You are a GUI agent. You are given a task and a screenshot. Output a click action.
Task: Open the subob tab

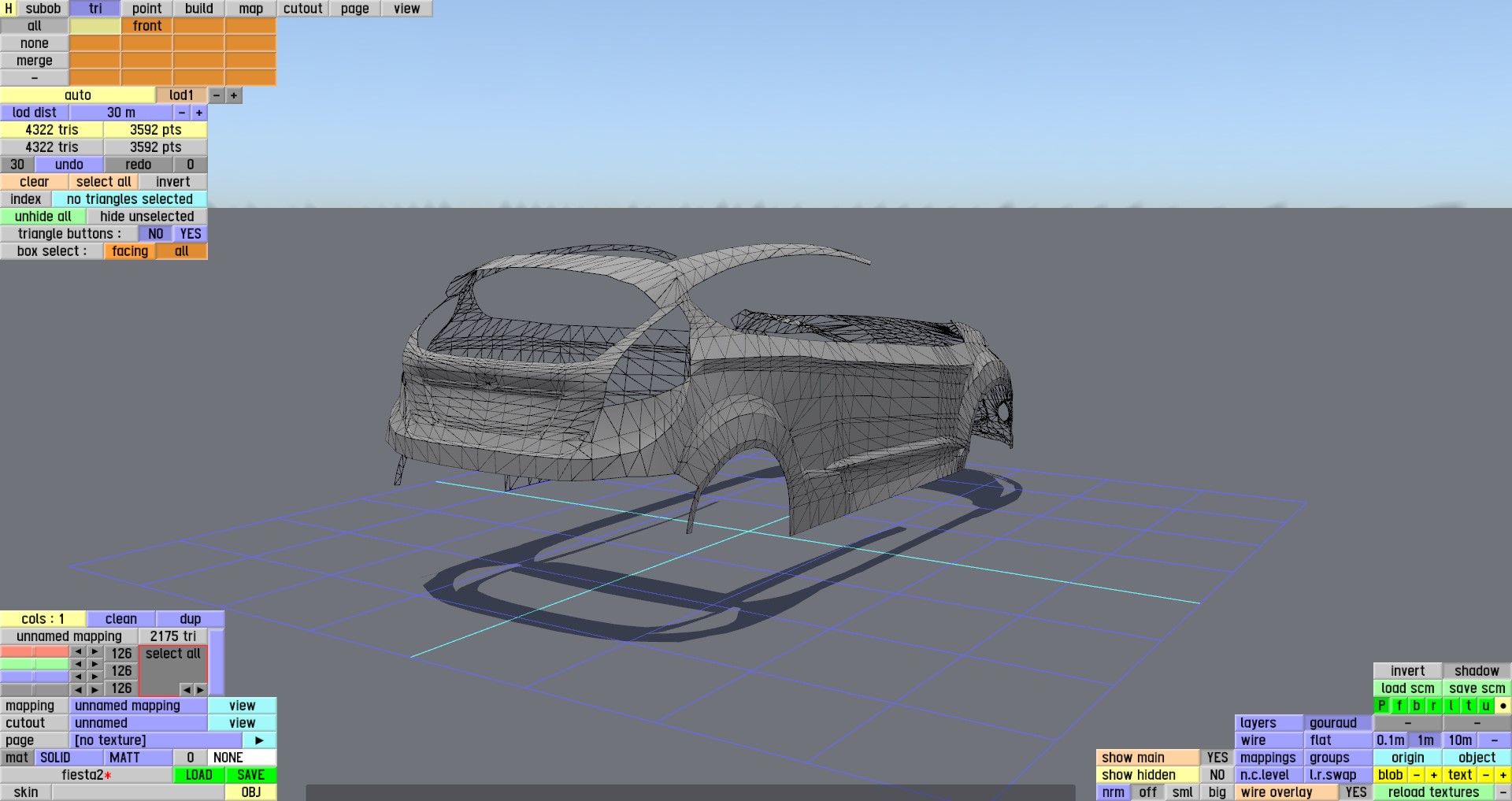pos(43,9)
